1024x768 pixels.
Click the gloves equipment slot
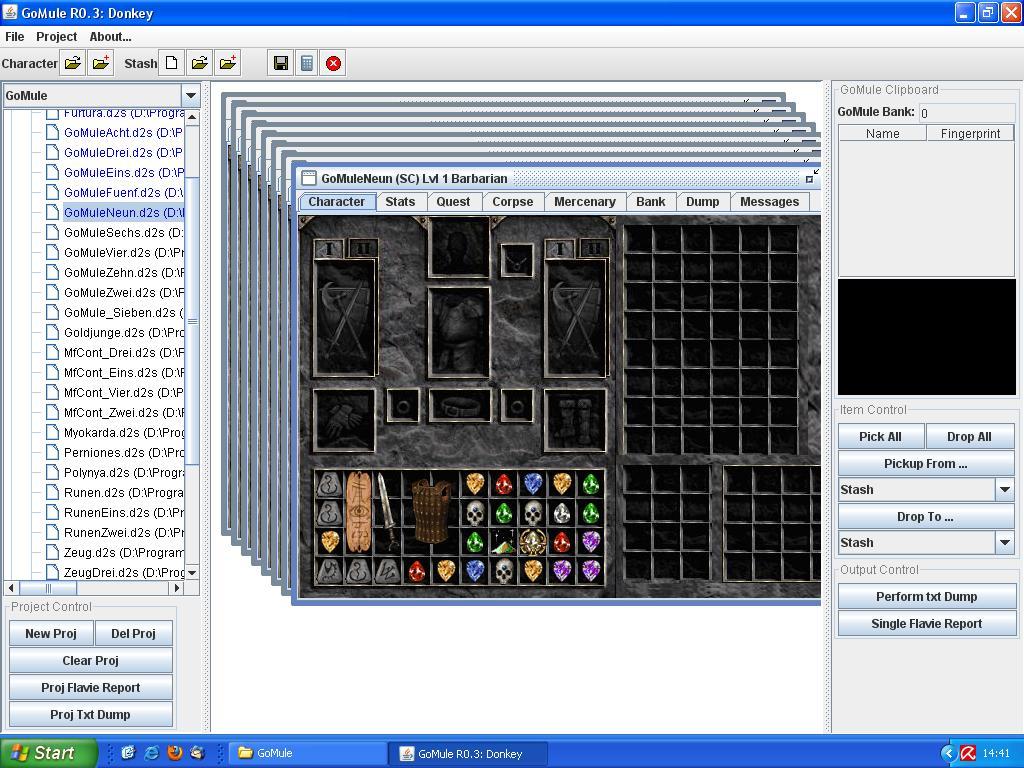coord(344,421)
